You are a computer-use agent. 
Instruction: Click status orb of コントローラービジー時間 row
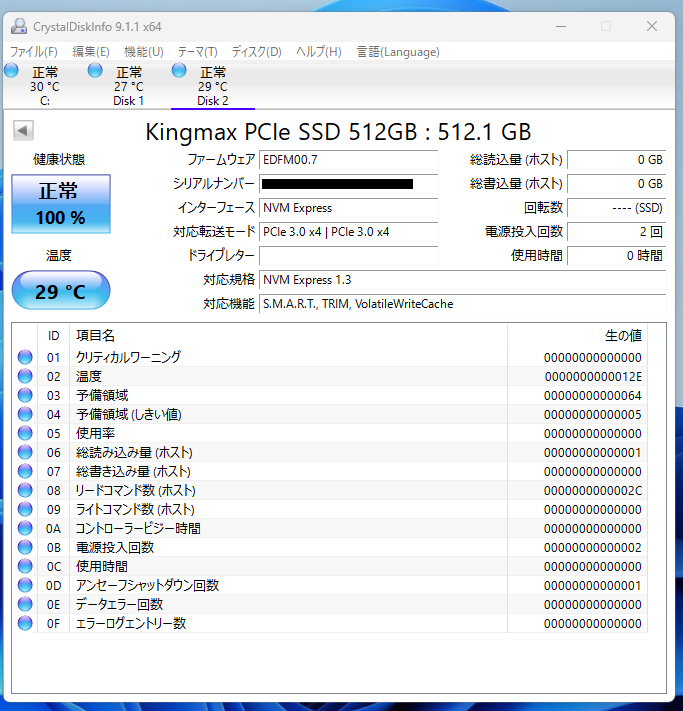25,529
